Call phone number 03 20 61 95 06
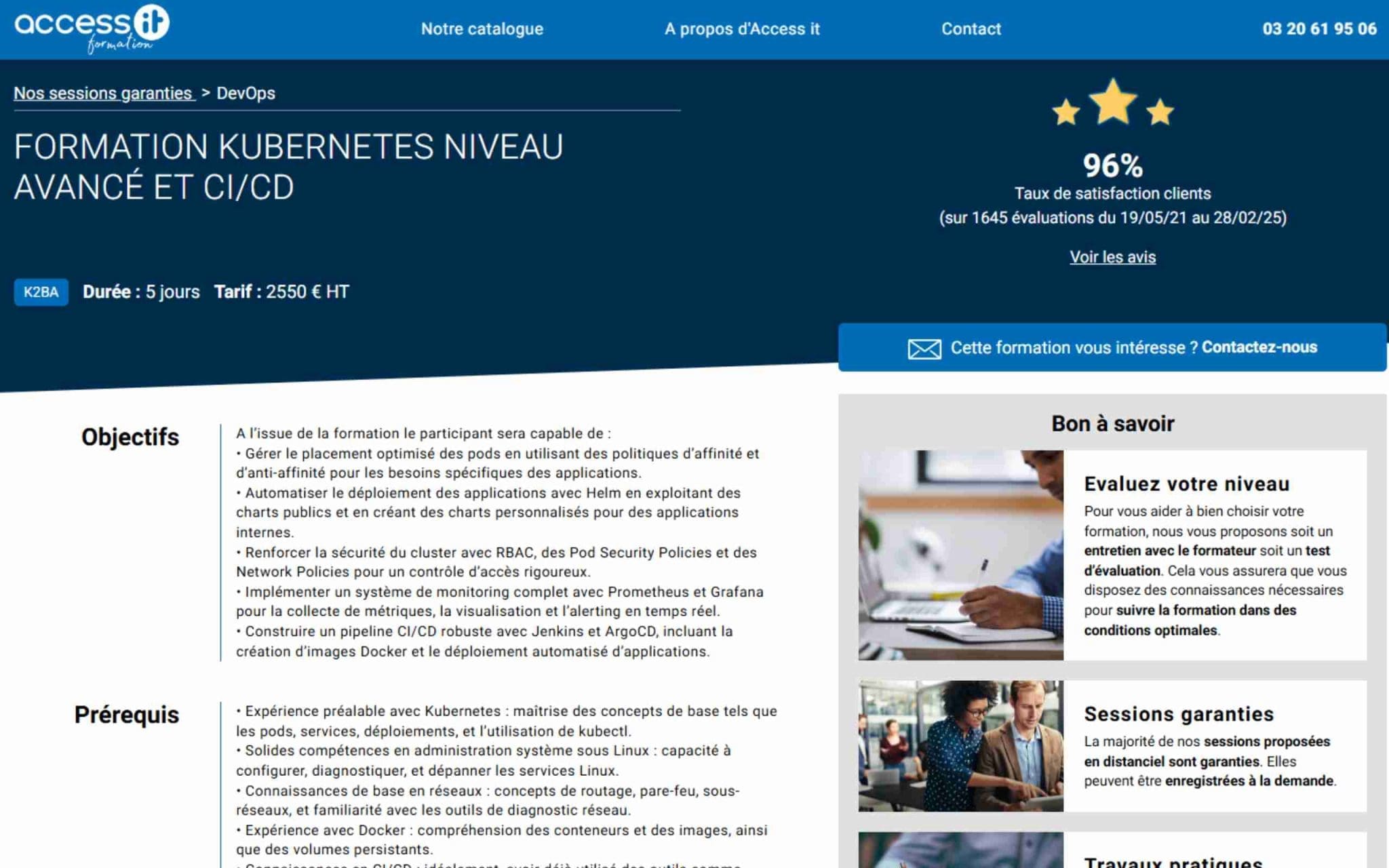 (1319, 28)
